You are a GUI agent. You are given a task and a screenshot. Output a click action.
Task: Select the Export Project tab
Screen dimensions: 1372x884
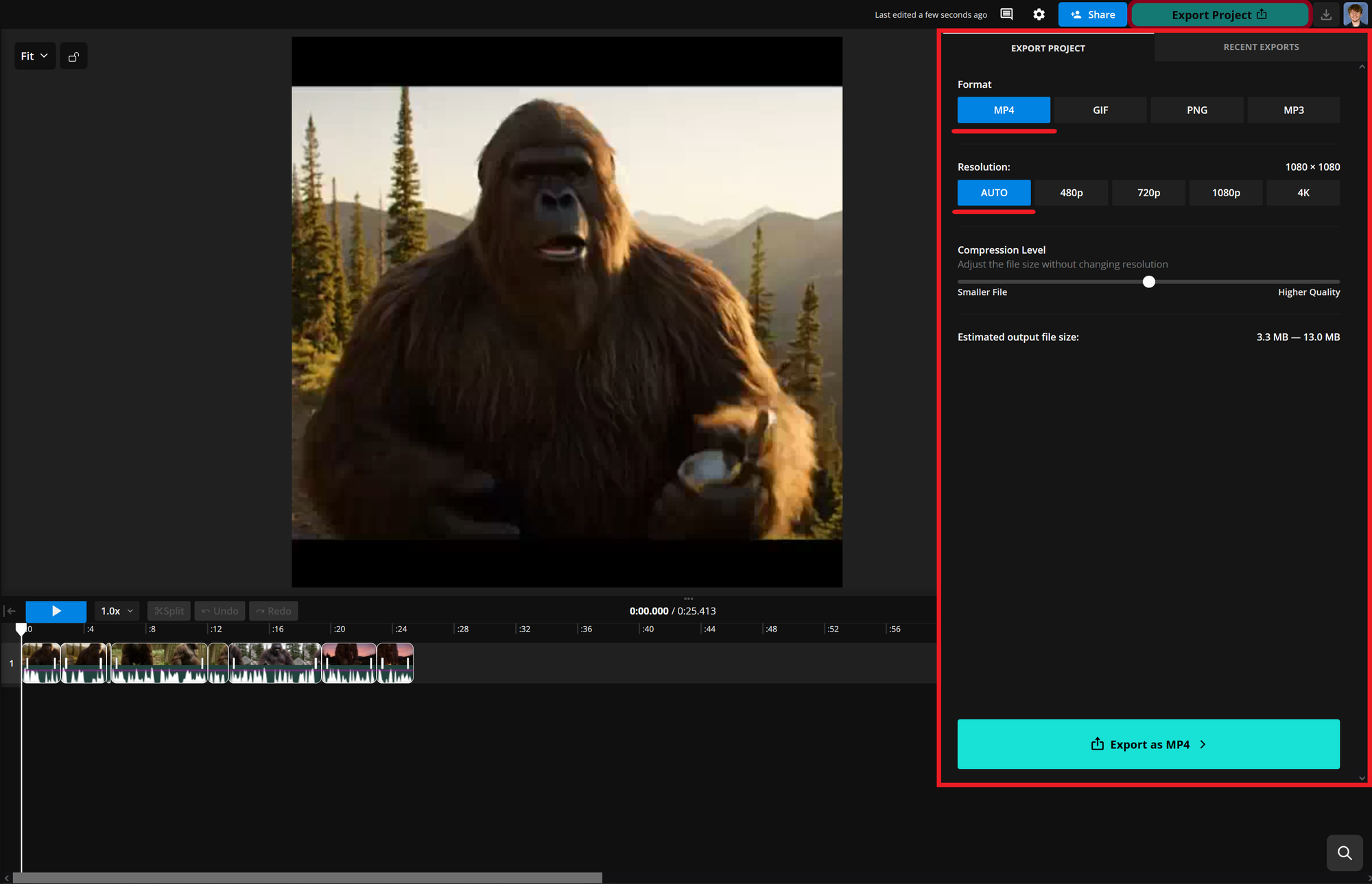click(x=1048, y=48)
